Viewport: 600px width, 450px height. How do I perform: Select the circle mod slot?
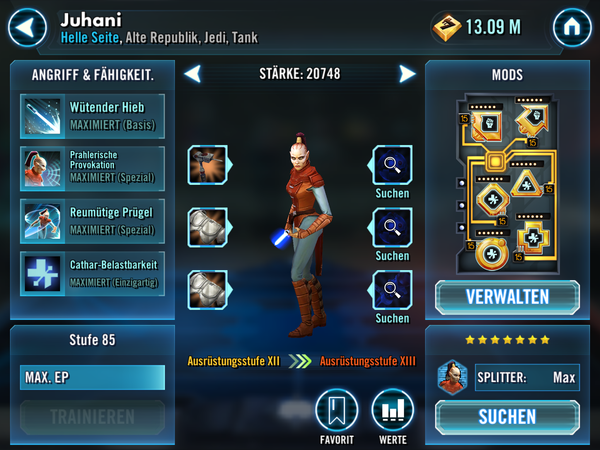click(492, 254)
